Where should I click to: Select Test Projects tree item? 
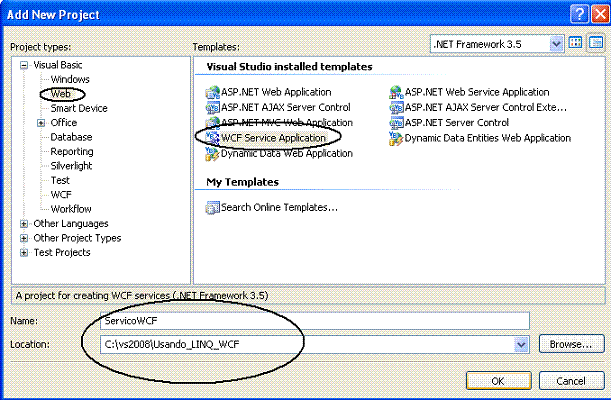coord(62,252)
